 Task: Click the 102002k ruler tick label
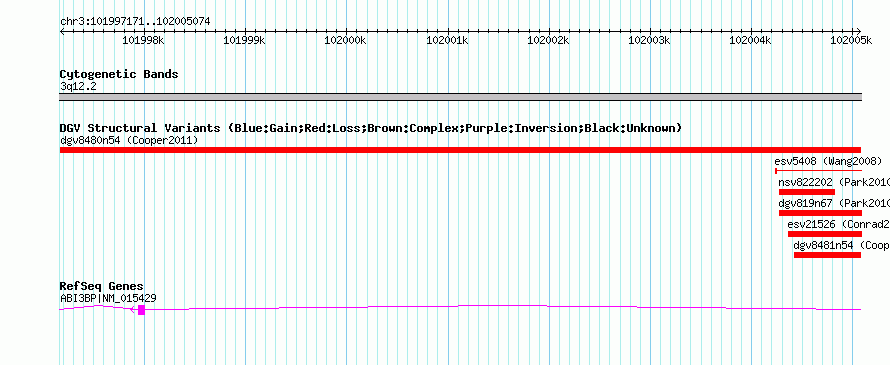[x=548, y=40]
